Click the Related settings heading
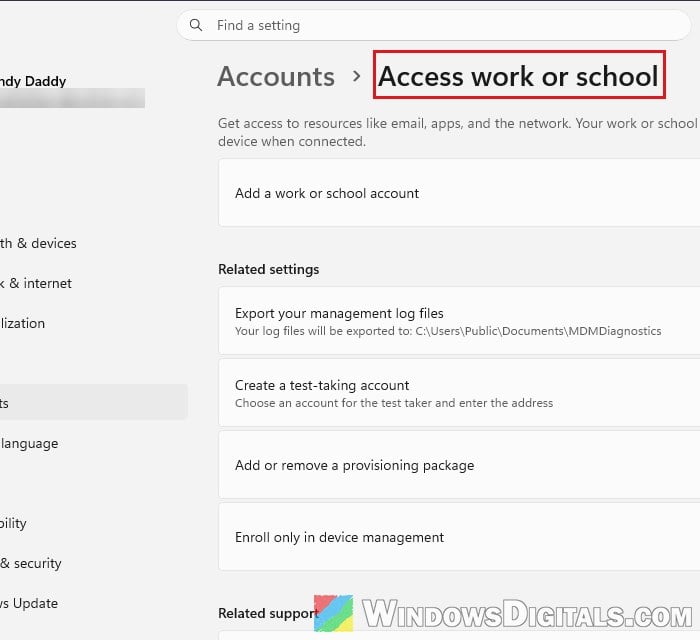Screen dimensions: 700x640 pyautogui.click(x=269, y=270)
